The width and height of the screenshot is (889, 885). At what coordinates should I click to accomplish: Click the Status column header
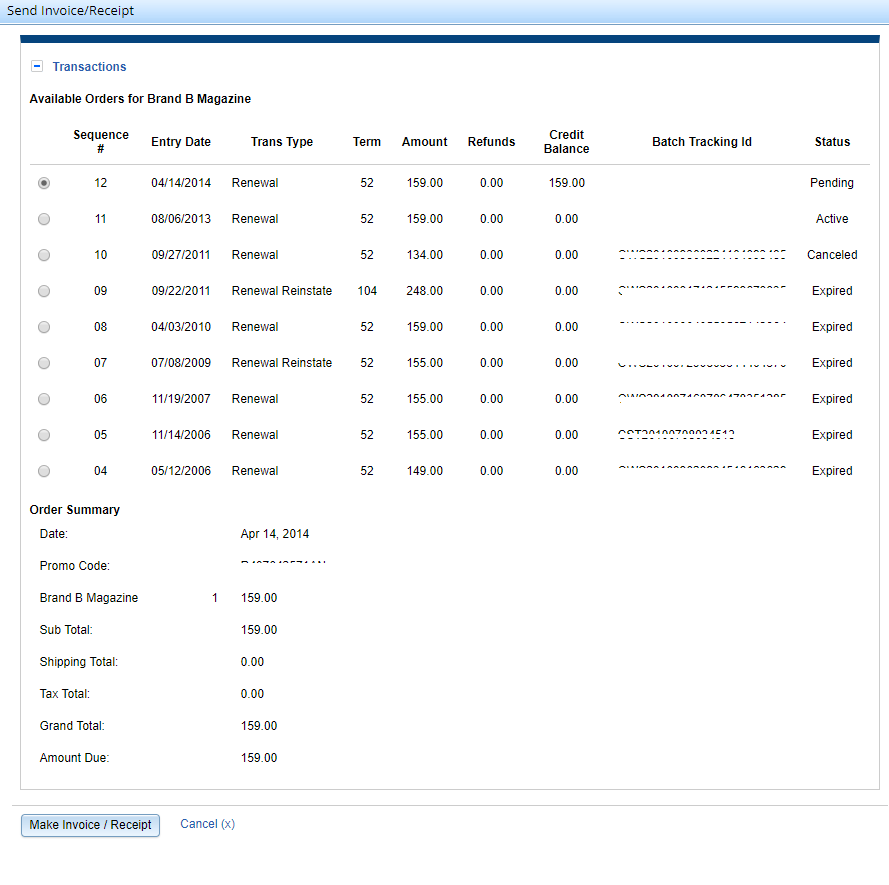coord(832,142)
